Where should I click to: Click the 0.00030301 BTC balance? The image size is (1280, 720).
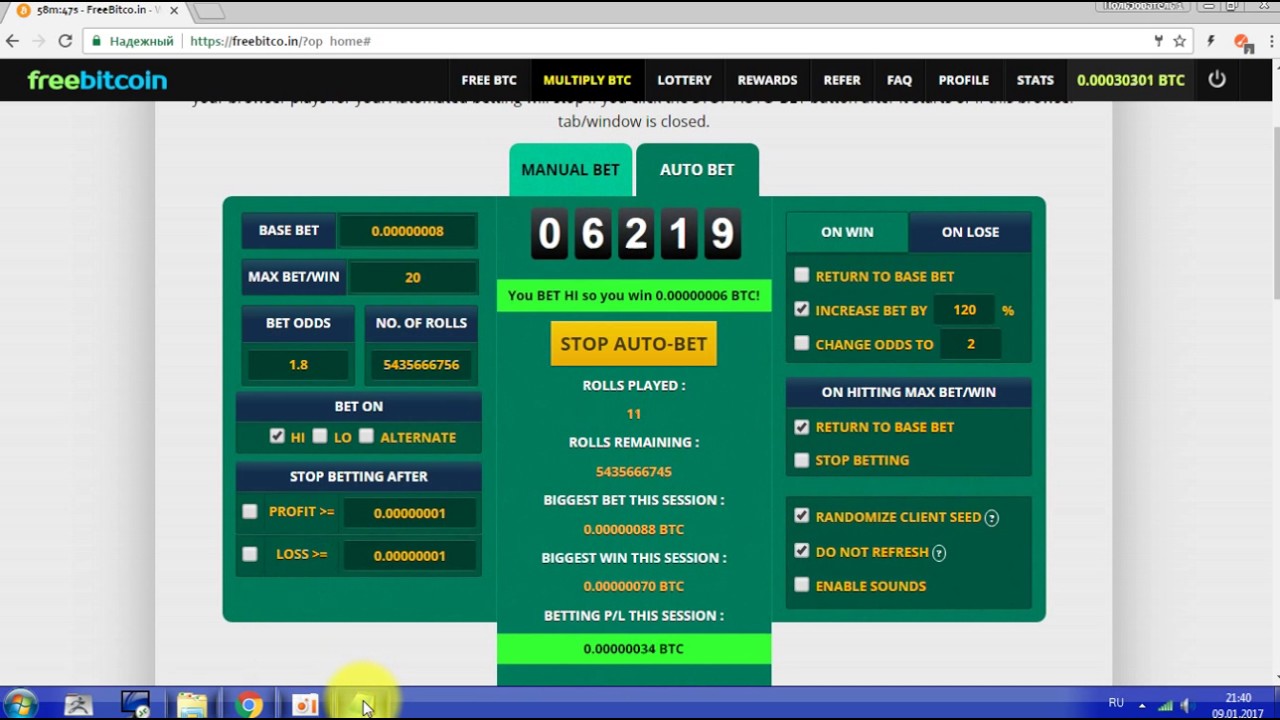(x=1130, y=80)
